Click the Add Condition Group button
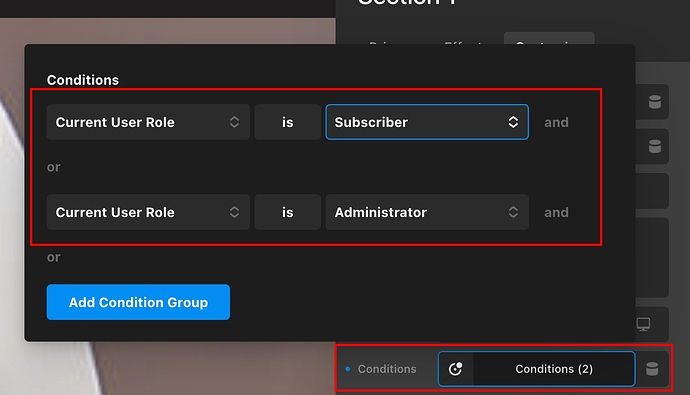Image resolution: width=690 pixels, height=395 pixels. [138, 302]
